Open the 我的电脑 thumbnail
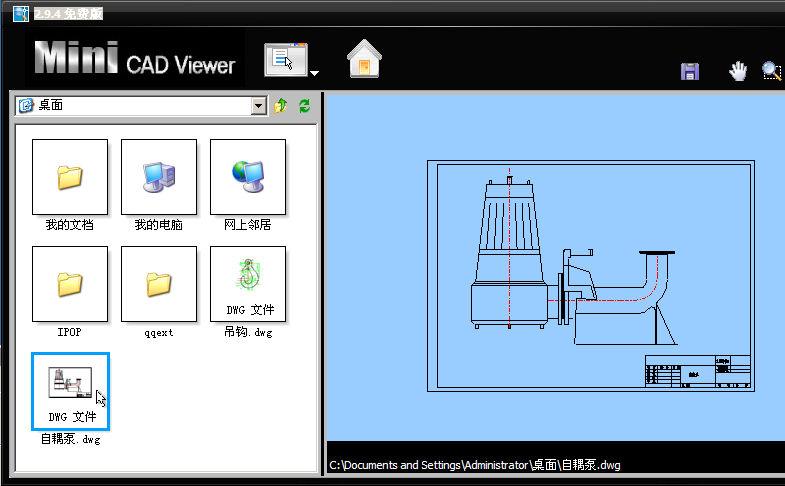 (x=158, y=177)
